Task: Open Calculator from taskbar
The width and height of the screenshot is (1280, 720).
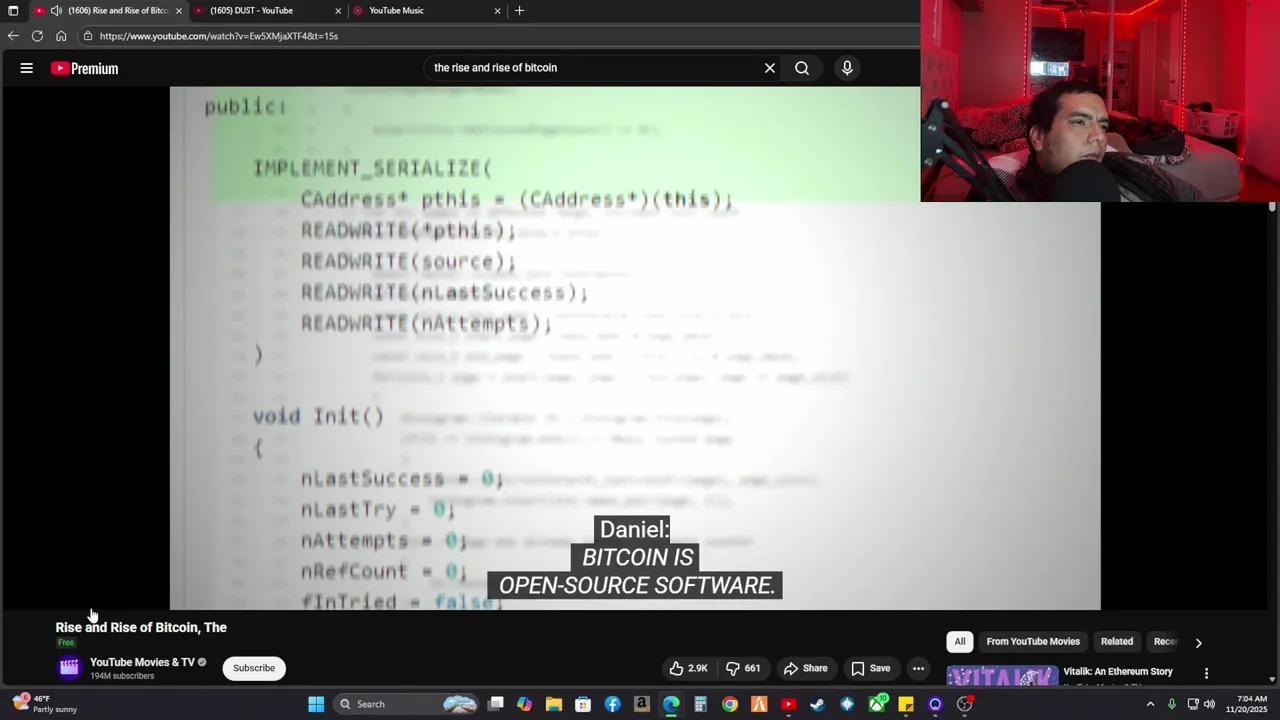Action: (700, 704)
